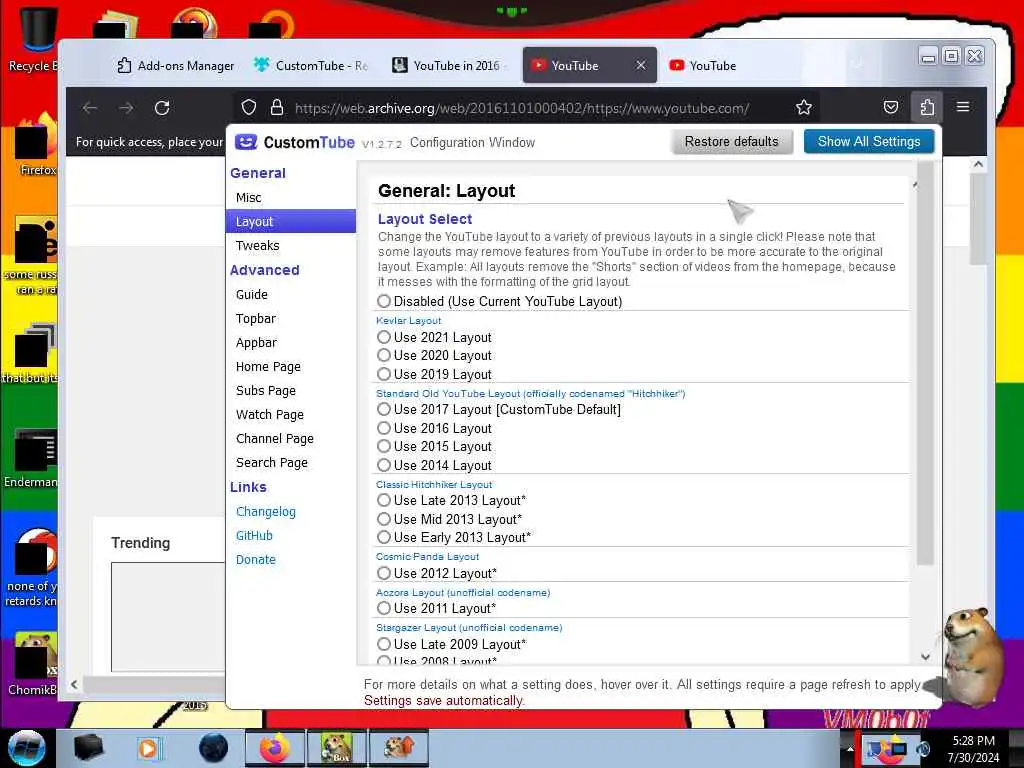Select Use 2017 Layout CustomTube Default
This screenshot has width=1024, height=768.
pyautogui.click(x=384, y=409)
